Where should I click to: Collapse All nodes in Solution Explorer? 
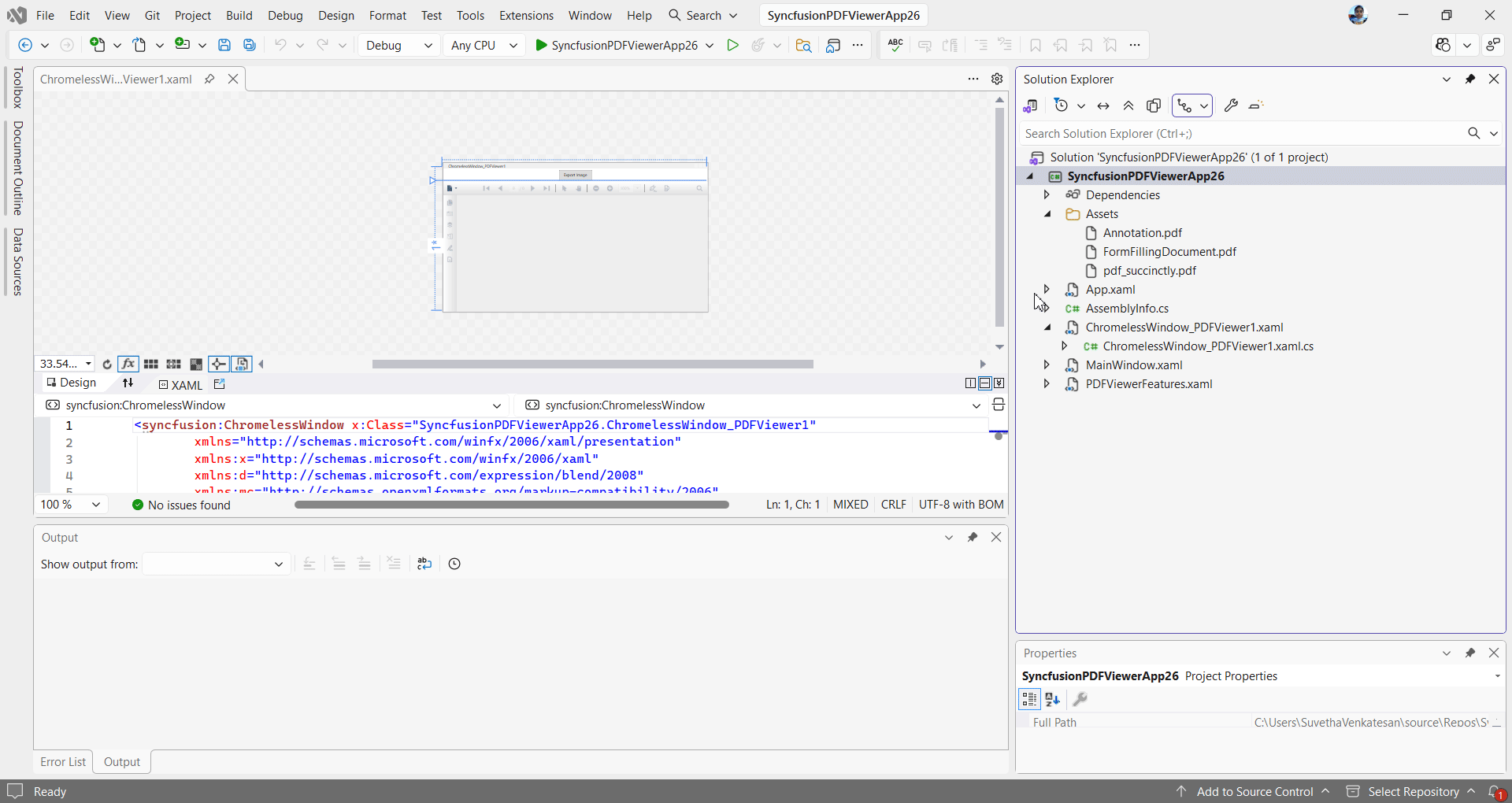(1128, 105)
